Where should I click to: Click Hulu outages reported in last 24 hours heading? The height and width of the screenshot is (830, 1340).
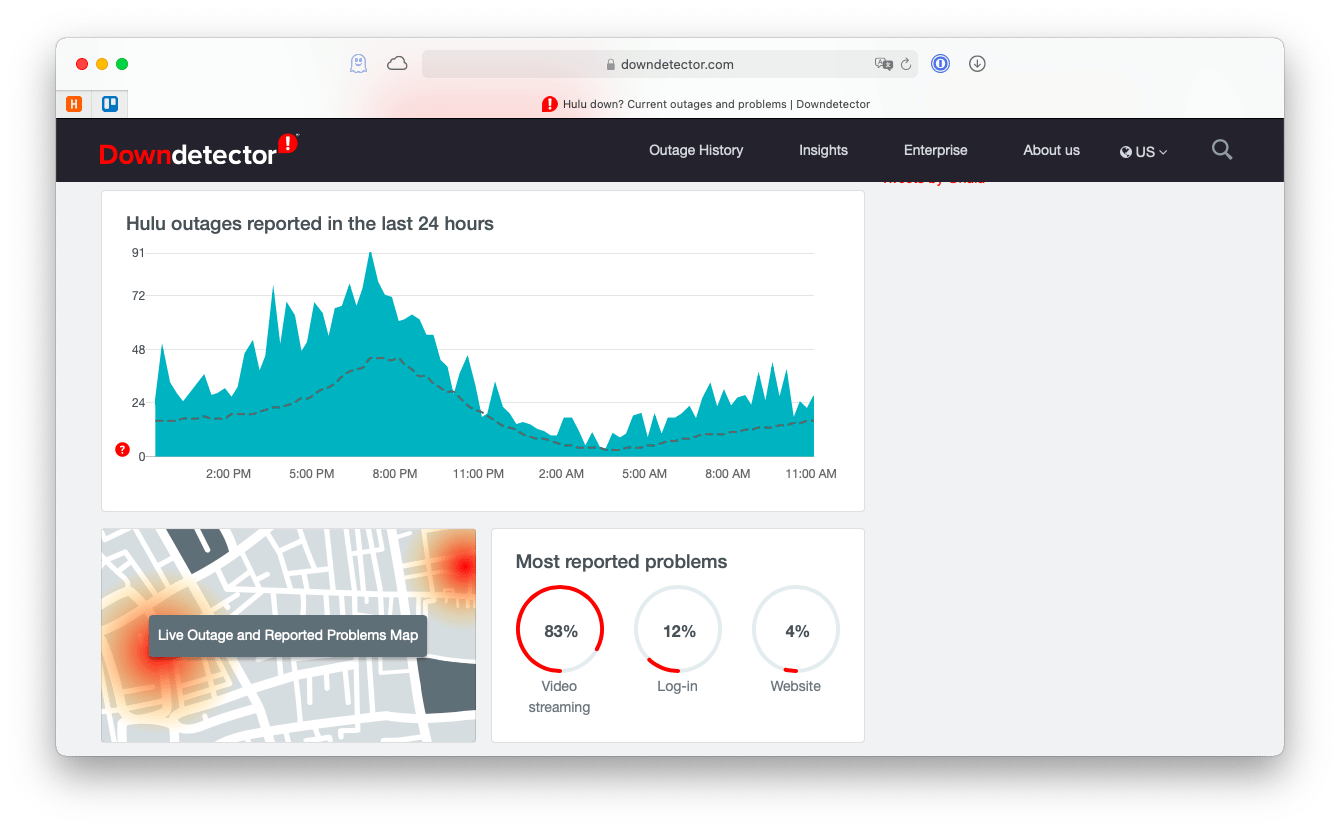[310, 223]
